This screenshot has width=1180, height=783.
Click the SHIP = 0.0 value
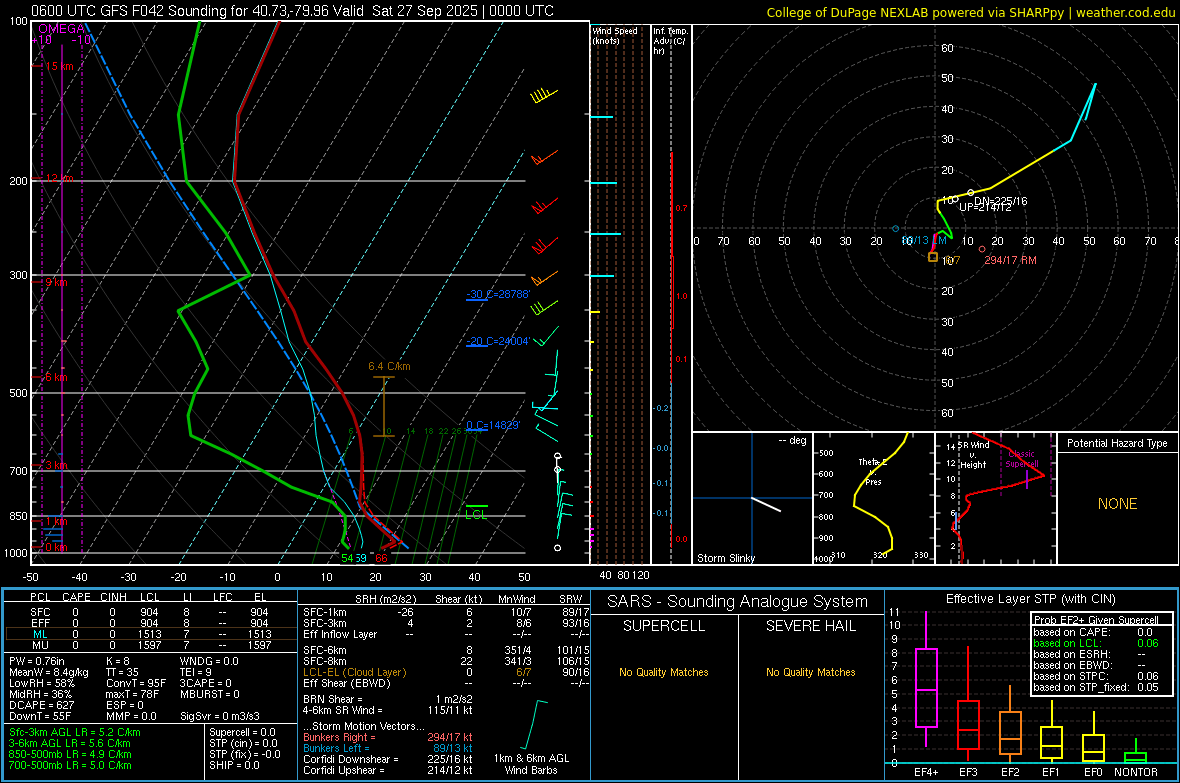[x=234, y=765]
